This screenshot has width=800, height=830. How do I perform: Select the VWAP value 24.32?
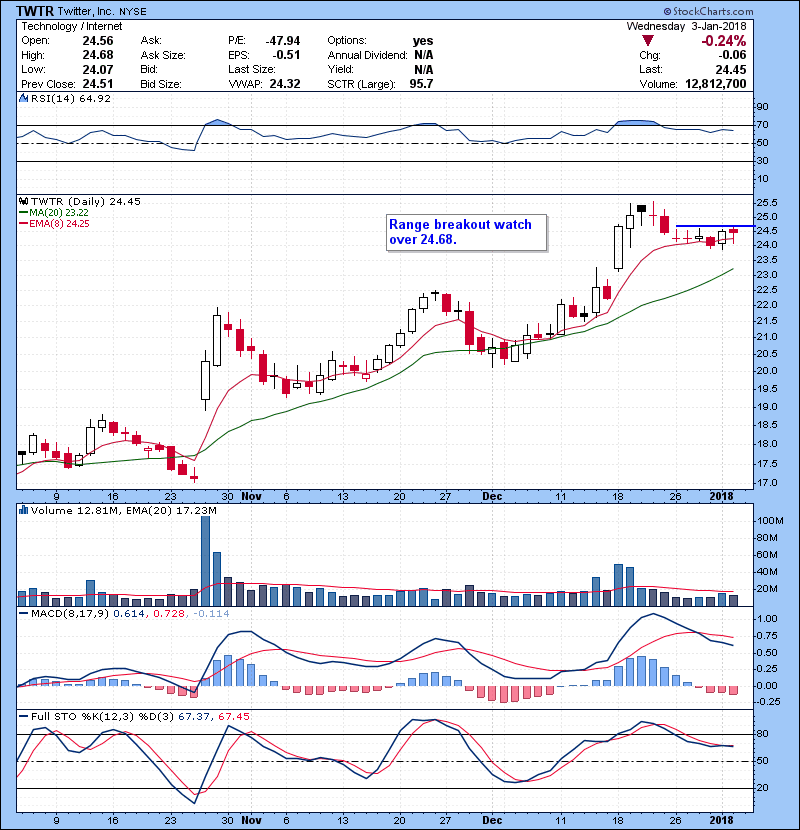pyautogui.click(x=285, y=84)
